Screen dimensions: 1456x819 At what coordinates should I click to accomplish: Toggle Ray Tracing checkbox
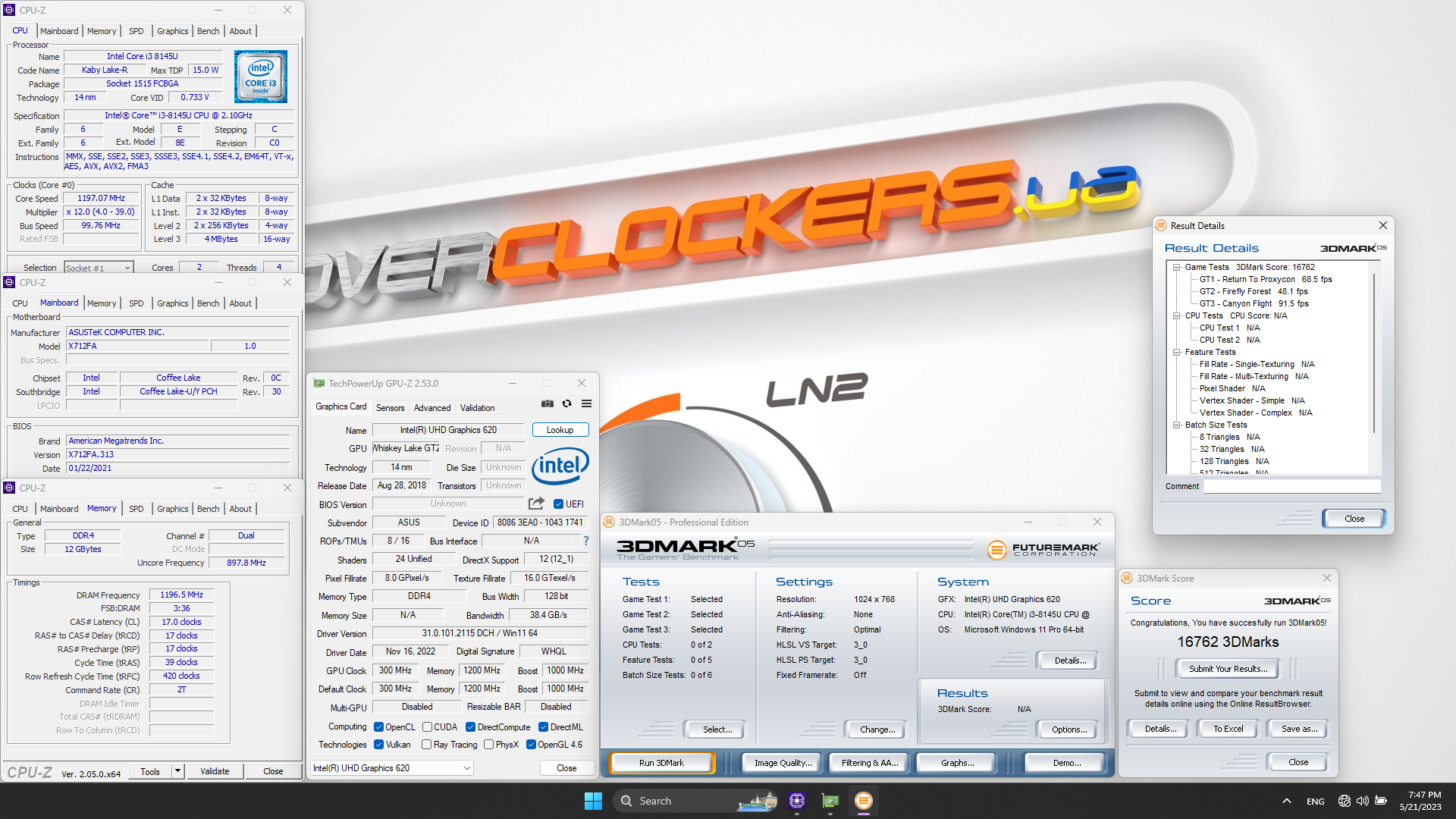[x=426, y=745]
